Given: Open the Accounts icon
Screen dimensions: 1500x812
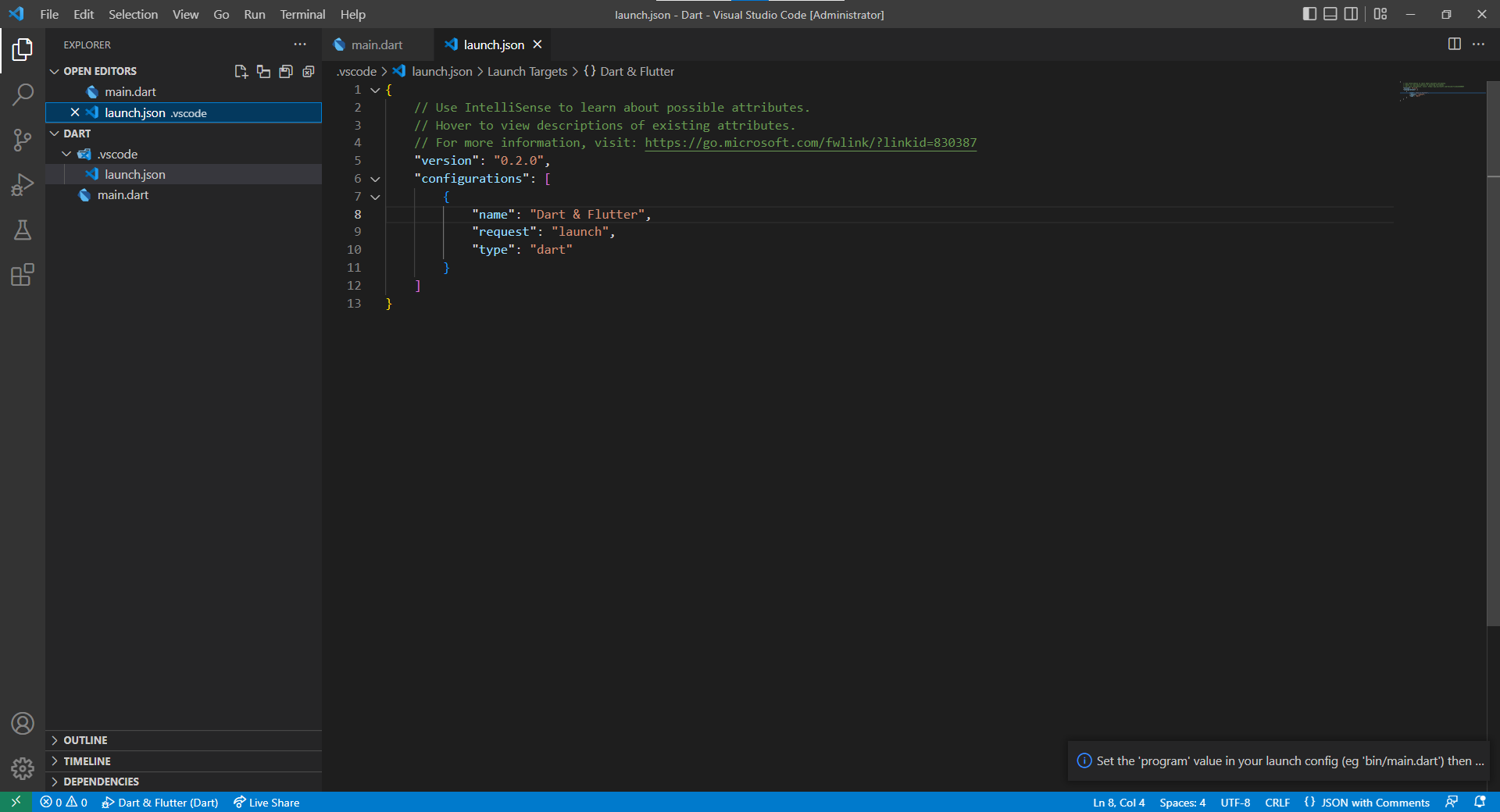Looking at the screenshot, I should pyautogui.click(x=22, y=724).
